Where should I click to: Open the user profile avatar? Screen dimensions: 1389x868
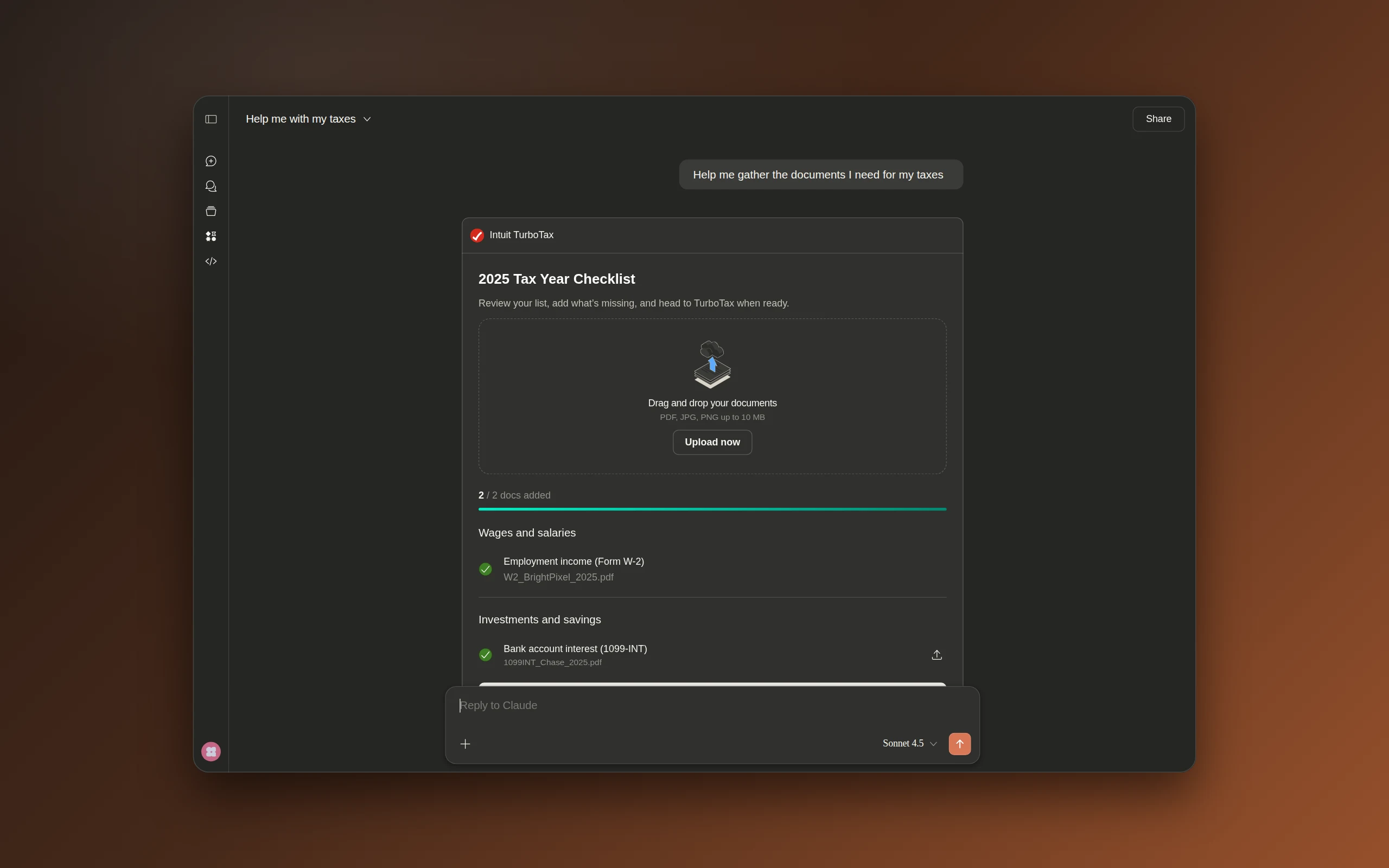211,751
